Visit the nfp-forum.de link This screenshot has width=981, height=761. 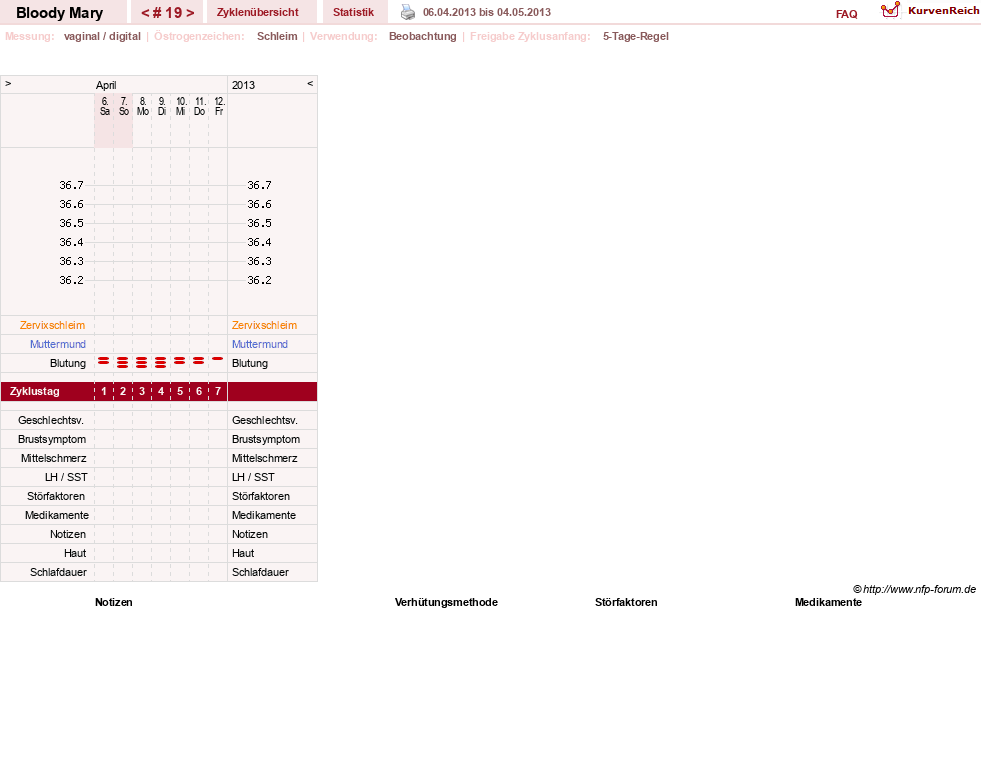click(914, 589)
